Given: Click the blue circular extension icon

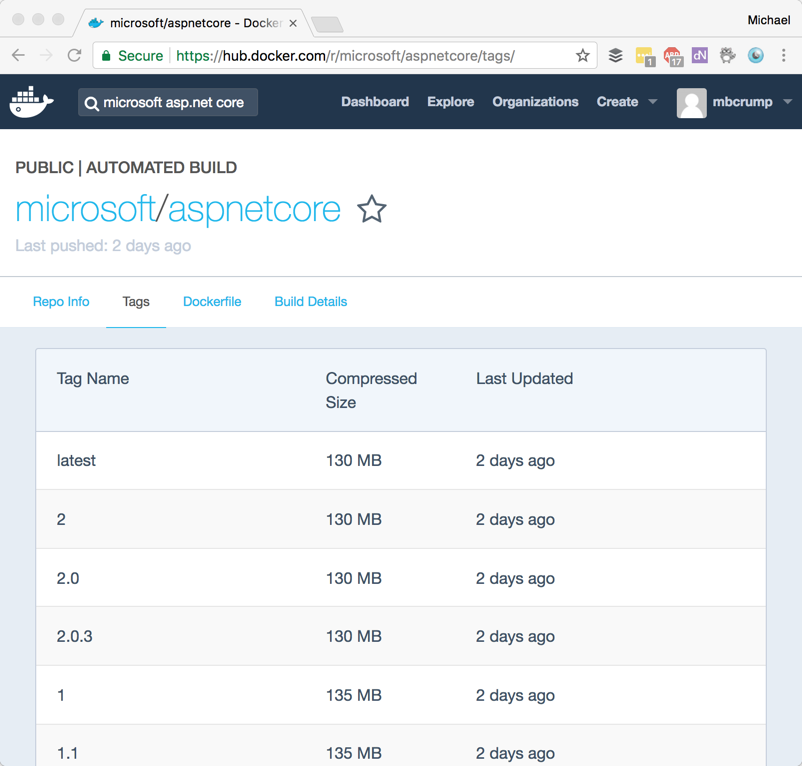Looking at the screenshot, I should pyautogui.click(x=755, y=55).
